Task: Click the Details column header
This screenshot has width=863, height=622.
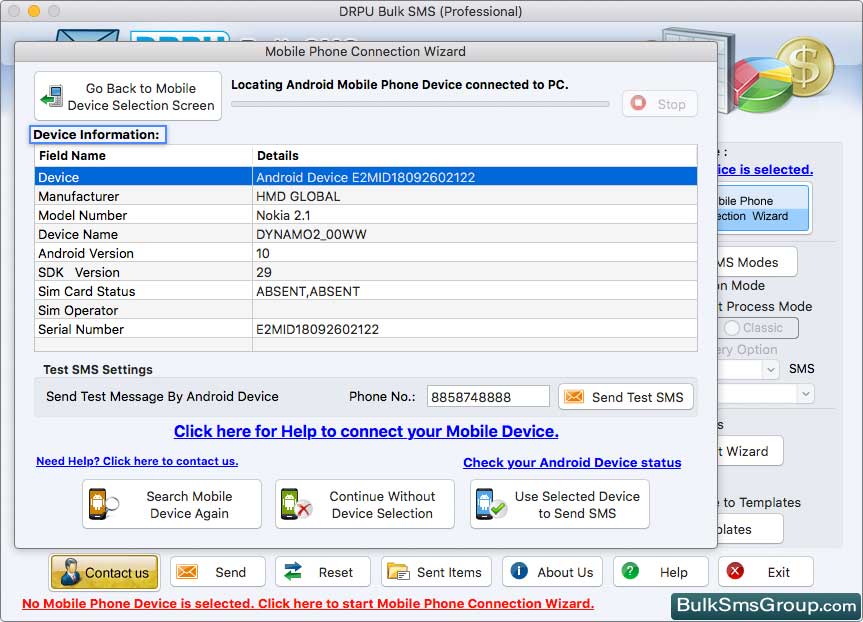Action: pos(474,156)
